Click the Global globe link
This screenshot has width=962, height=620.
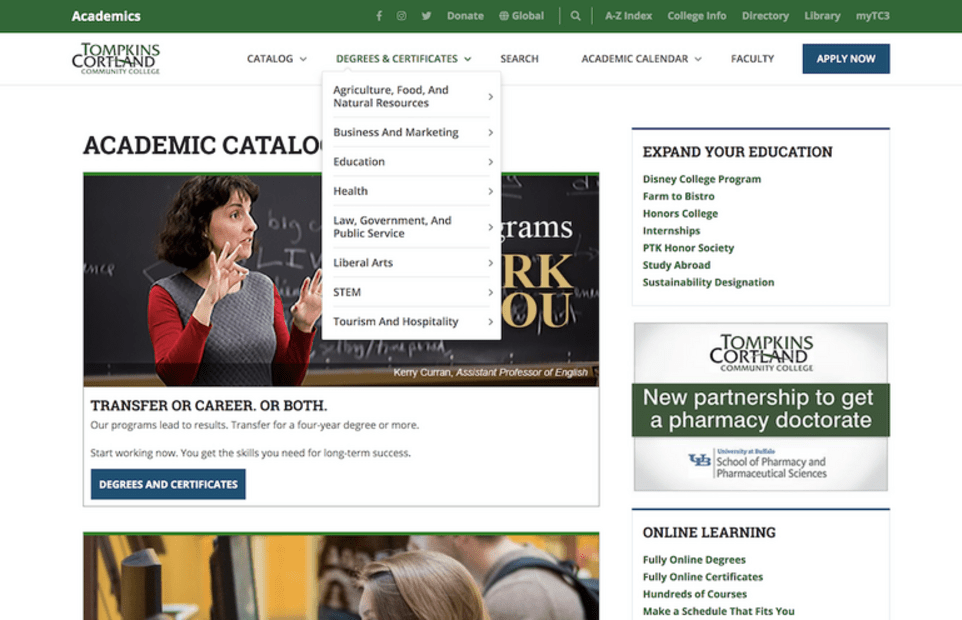pos(521,16)
